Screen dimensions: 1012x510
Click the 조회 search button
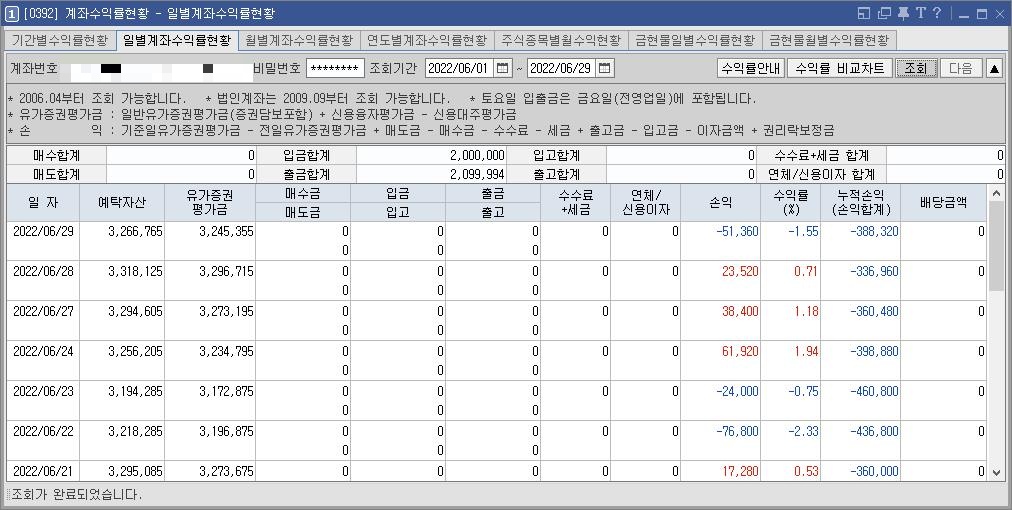pyautogui.click(x=916, y=68)
